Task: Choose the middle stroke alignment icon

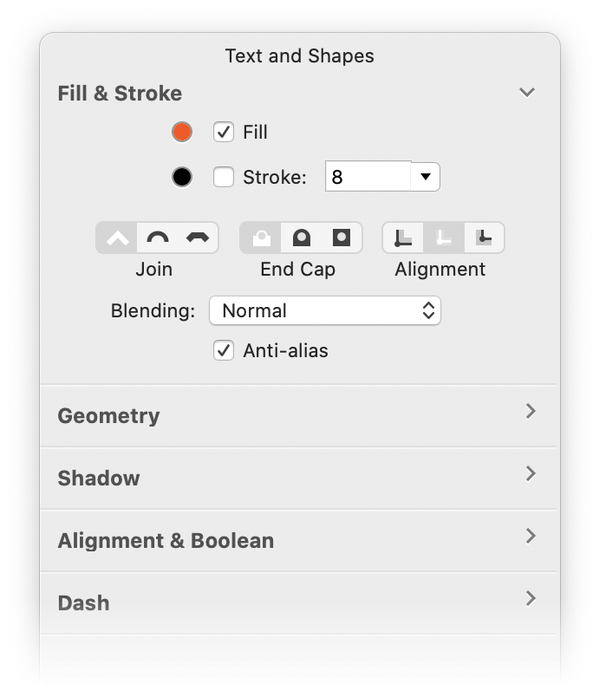Action: tap(443, 238)
